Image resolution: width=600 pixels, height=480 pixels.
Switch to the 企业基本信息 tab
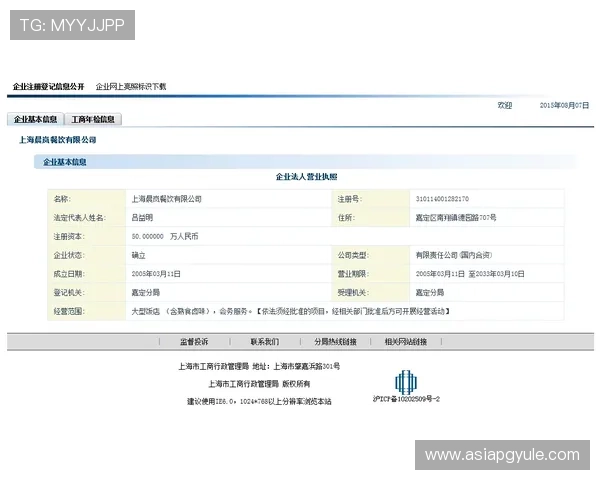pos(35,119)
